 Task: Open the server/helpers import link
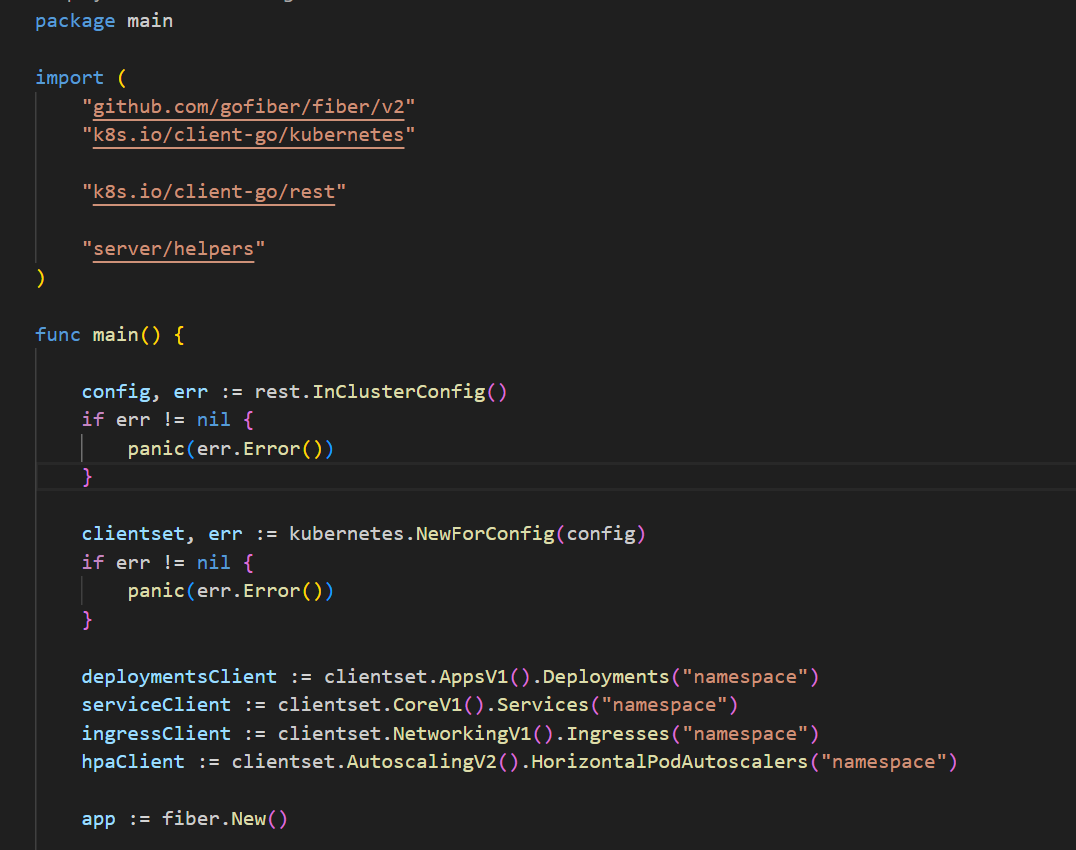(173, 249)
